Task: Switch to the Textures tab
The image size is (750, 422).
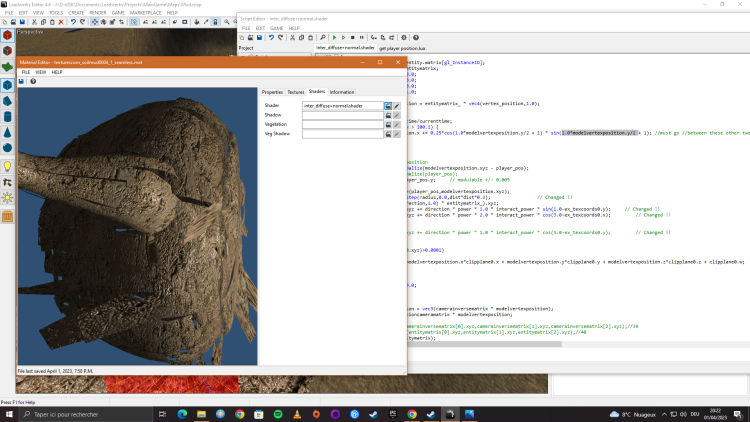Action: tap(296, 92)
